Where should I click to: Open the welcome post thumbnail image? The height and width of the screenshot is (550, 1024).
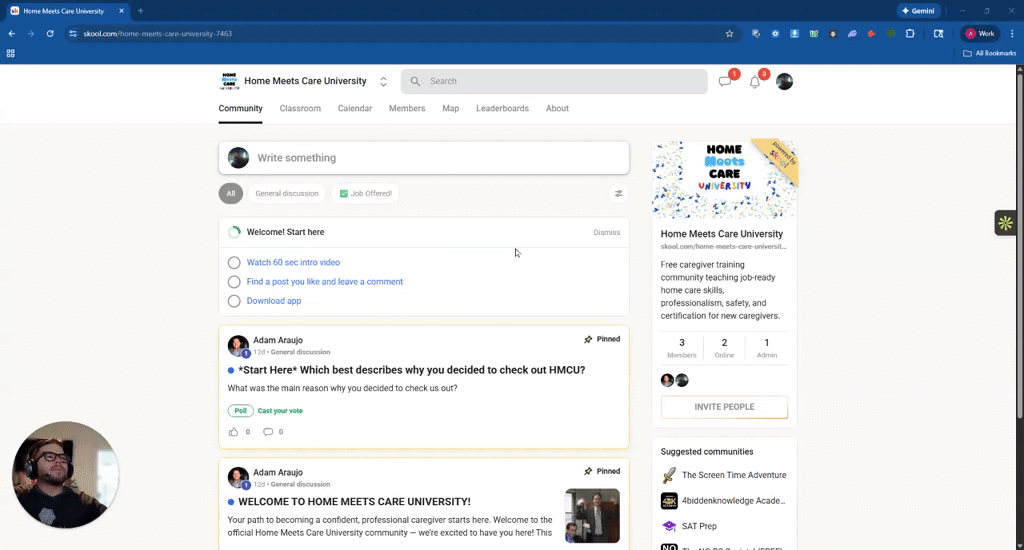[592, 516]
